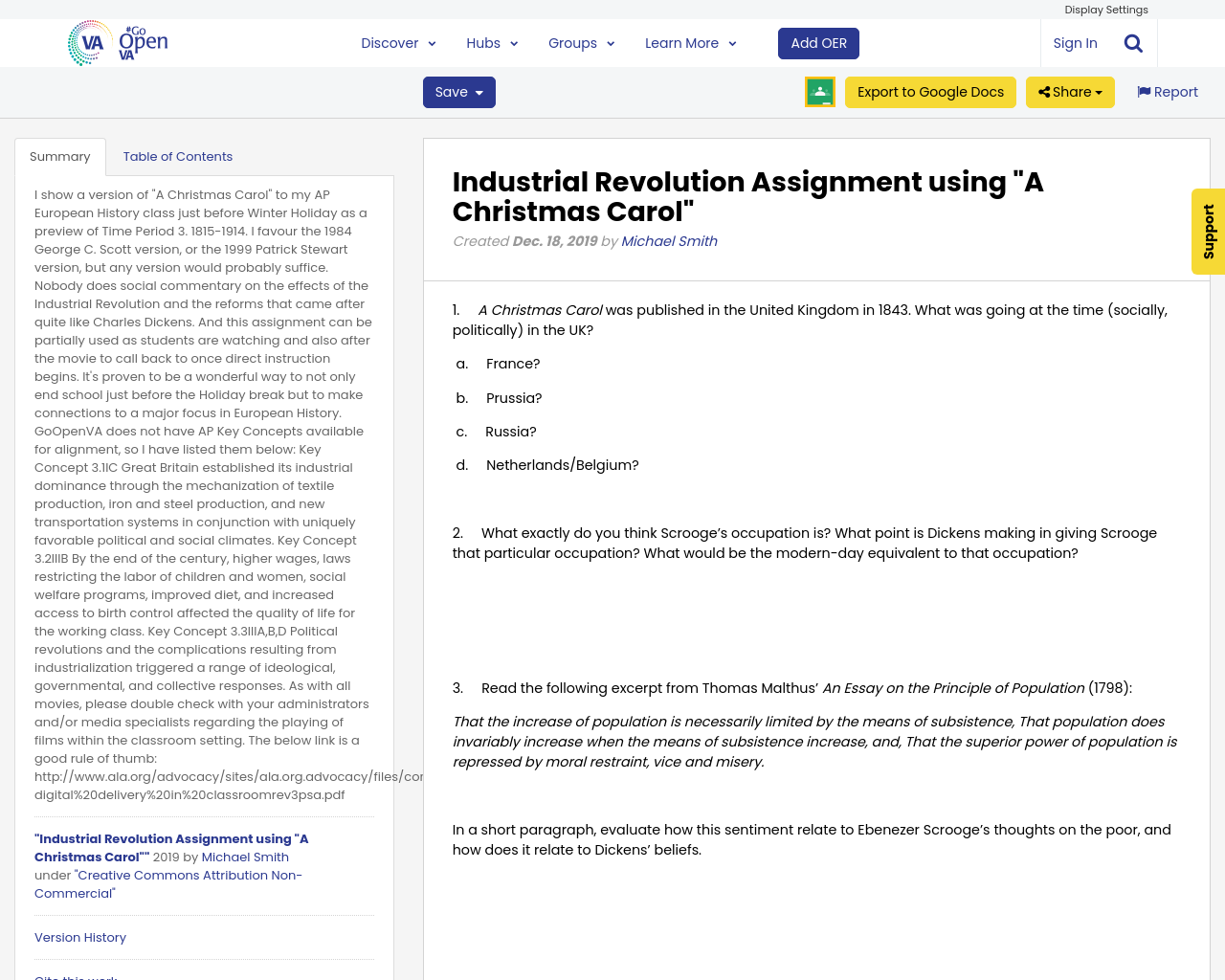Screen dimensions: 1225x980
Task: Share to Google Classroom via its icon
Action: click(819, 91)
